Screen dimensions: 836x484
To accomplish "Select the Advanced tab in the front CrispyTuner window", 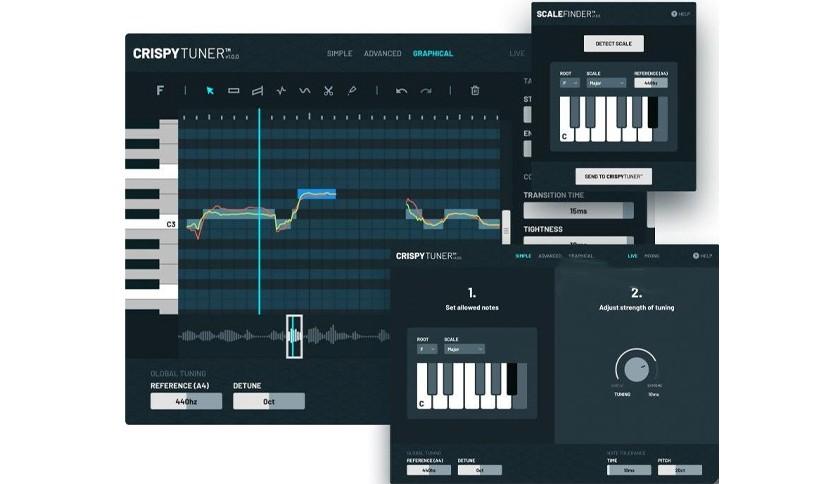I will (x=550, y=256).
